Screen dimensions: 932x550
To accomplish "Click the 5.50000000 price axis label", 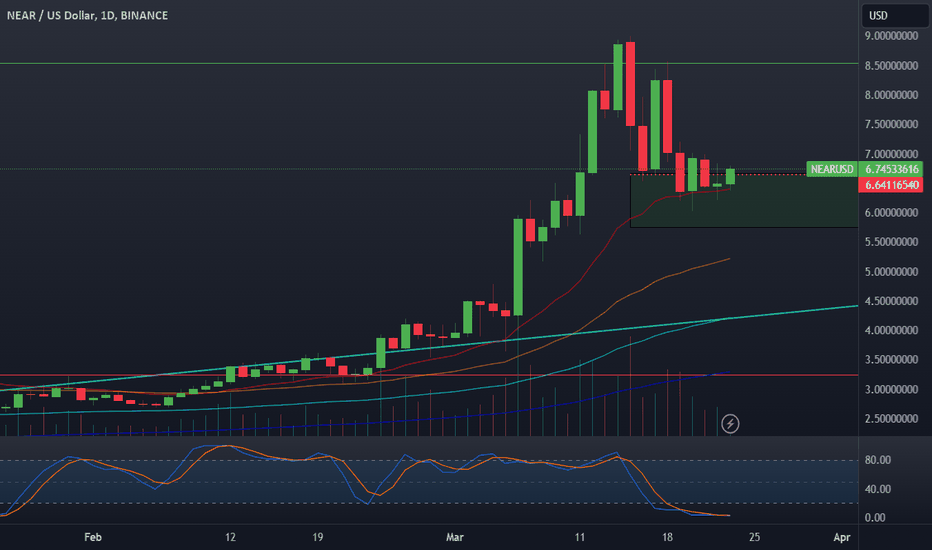I will (892, 242).
